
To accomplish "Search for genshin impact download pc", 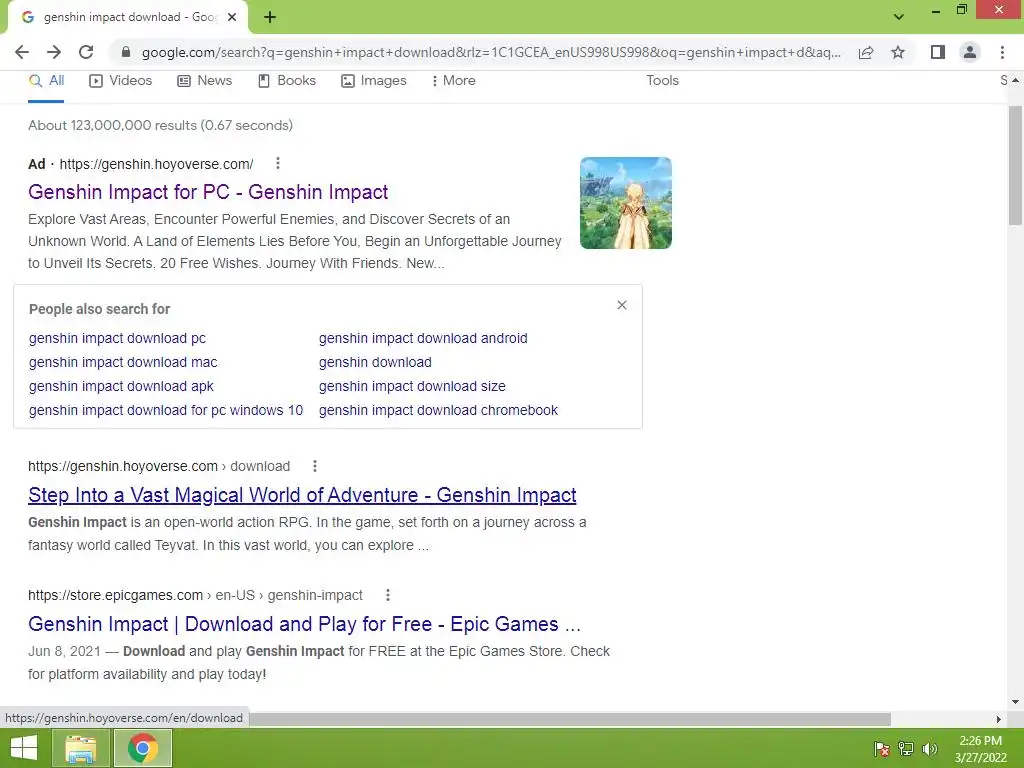I will click(117, 338).
